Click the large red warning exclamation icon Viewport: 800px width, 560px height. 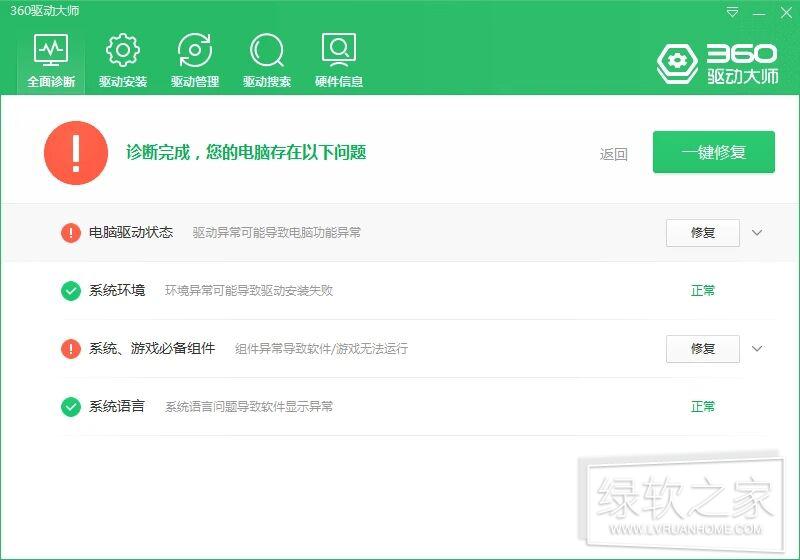[x=76, y=153]
